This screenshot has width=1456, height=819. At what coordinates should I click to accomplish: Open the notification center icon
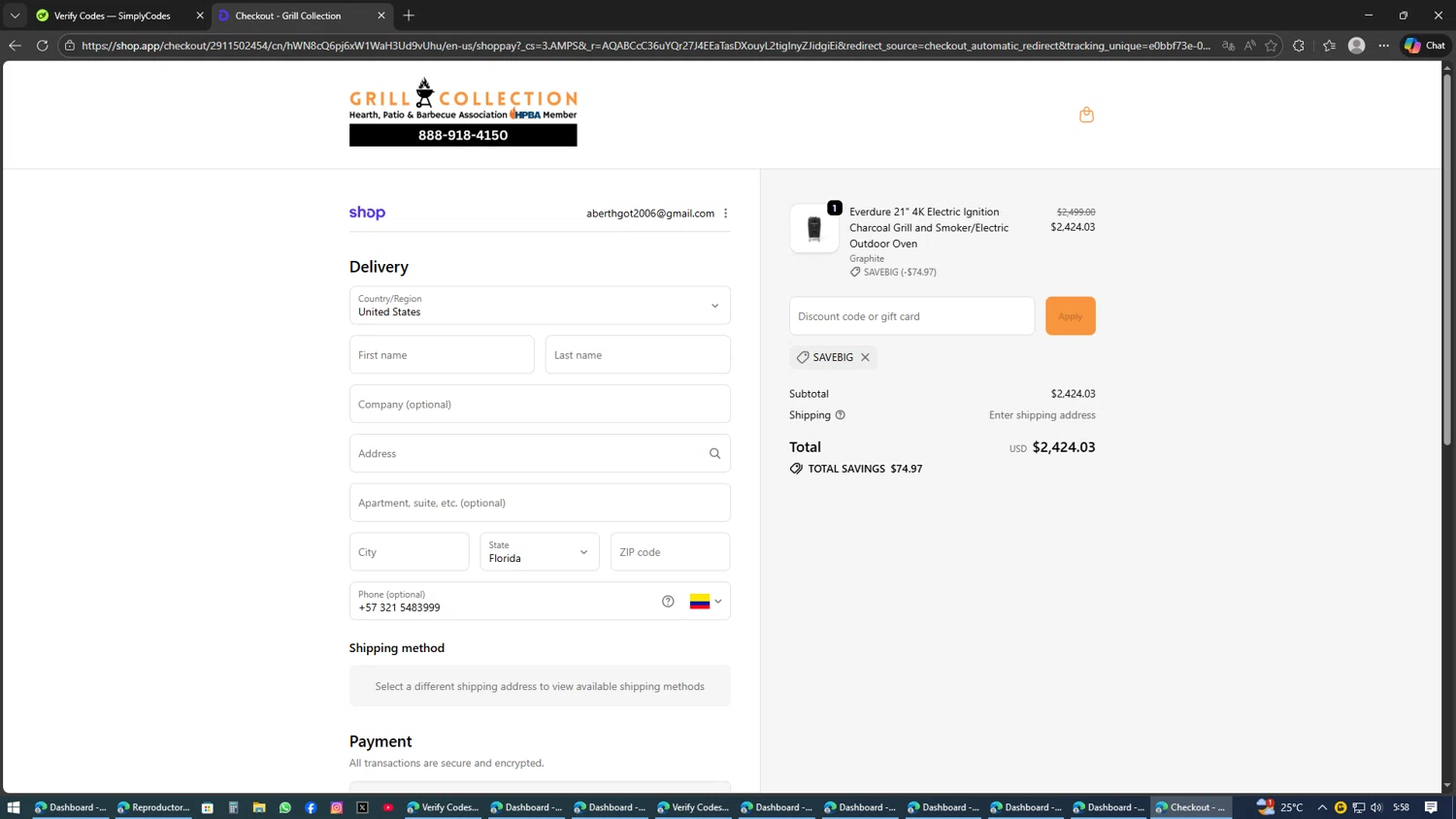pos(1432,807)
